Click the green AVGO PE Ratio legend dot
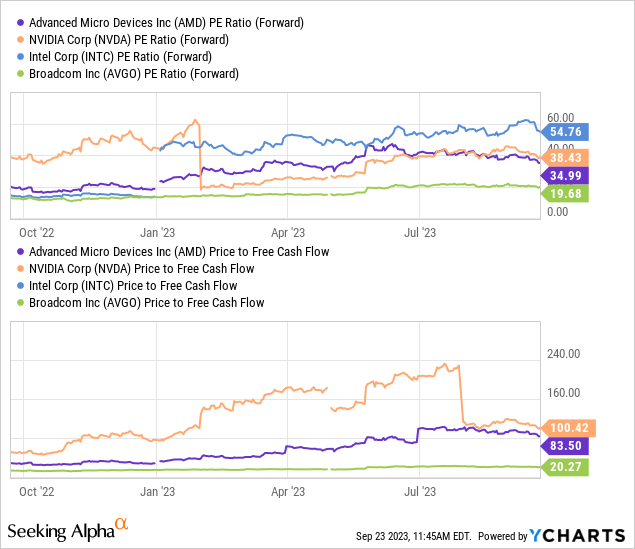Image resolution: width=635 pixels, height=549 pixels. click(20, 75)
